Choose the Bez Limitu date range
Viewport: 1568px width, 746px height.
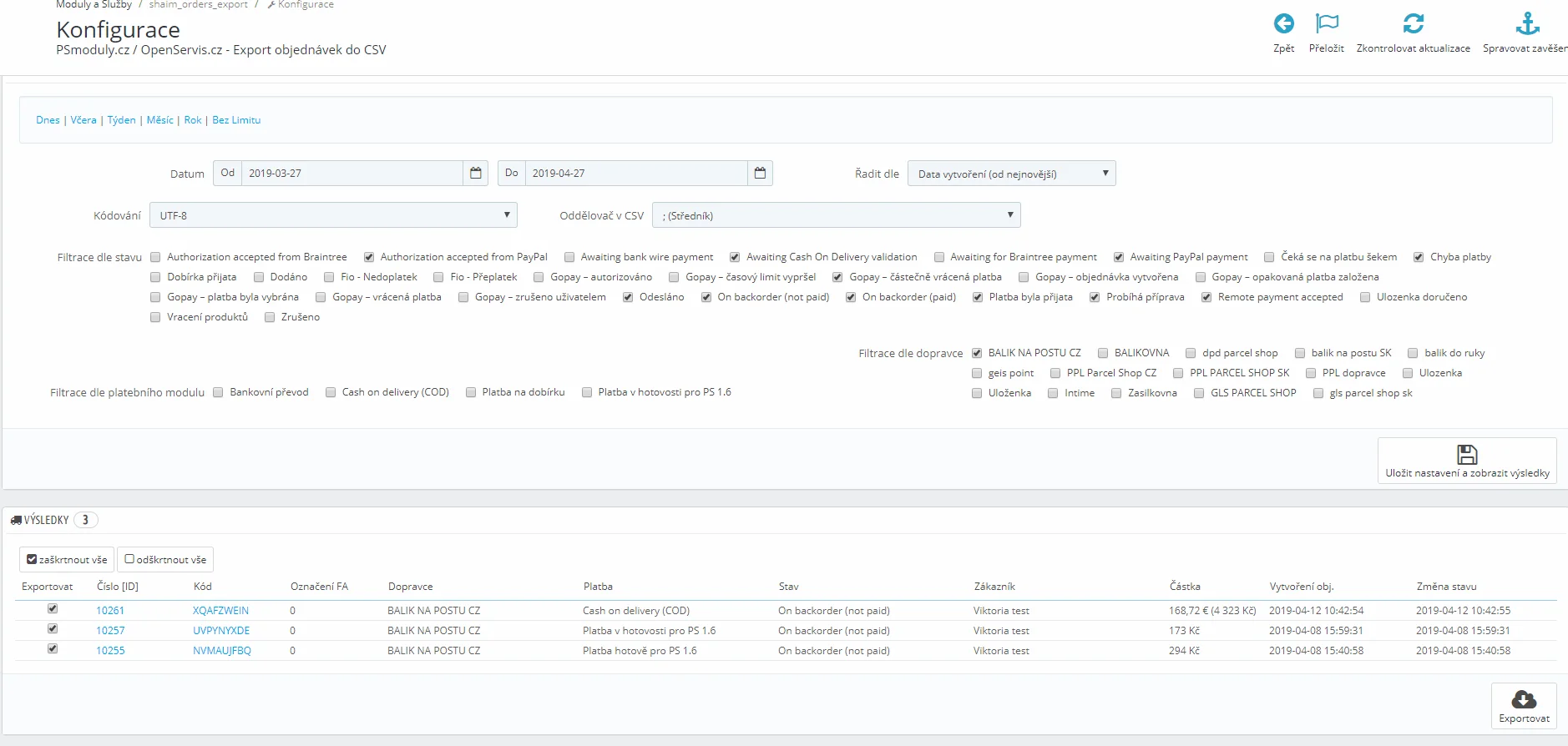(236, 120)
